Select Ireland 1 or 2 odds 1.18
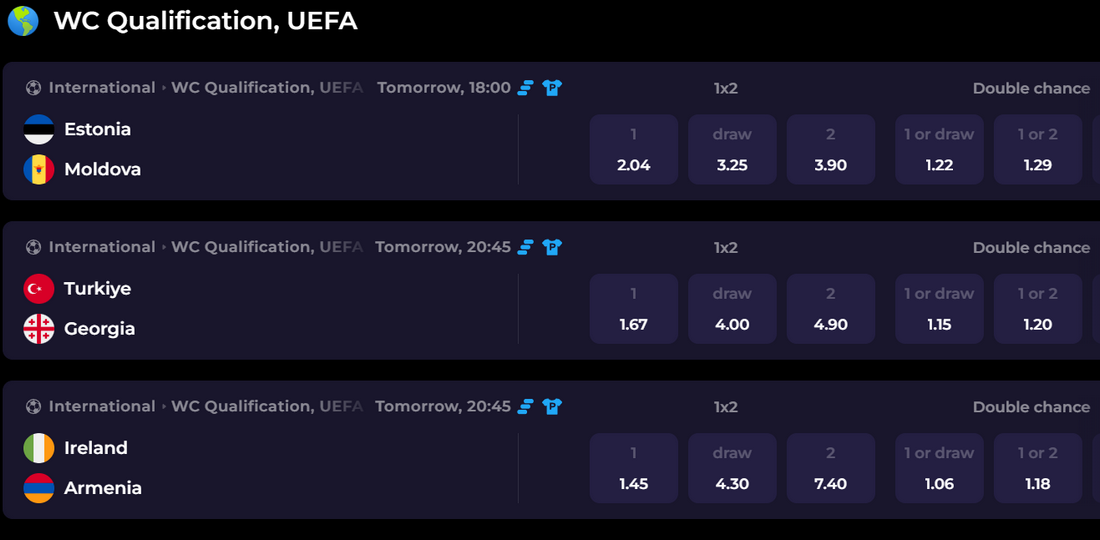Screen dimensions: 1100x540 (x=1037, y=469)
